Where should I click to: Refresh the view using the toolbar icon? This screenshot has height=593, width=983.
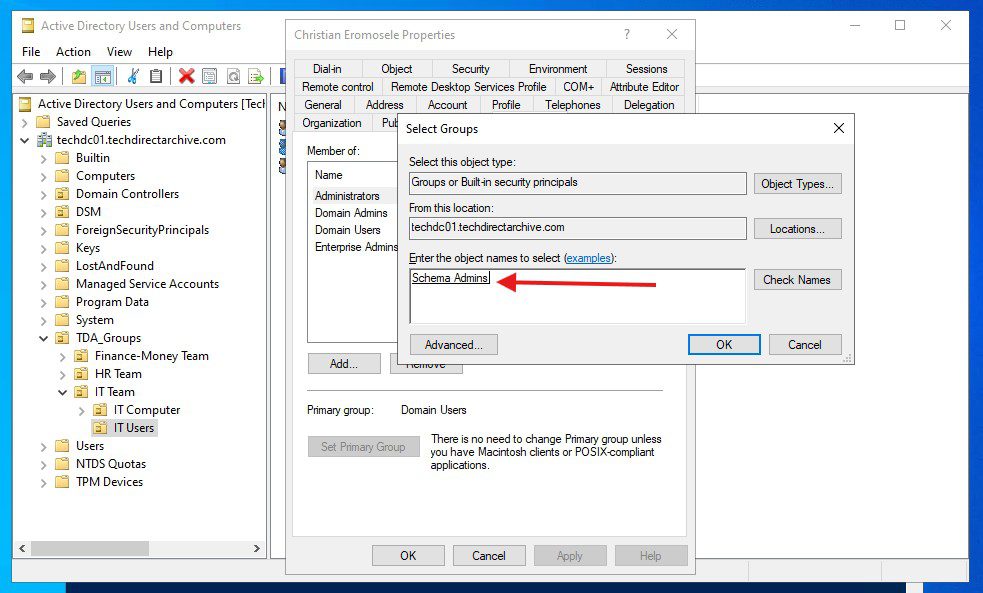(234, 75)
